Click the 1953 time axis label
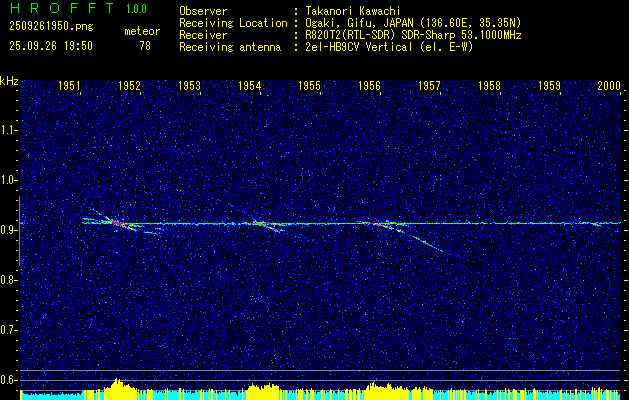This screenshot has height=400, width=629. tap(189, 85)
